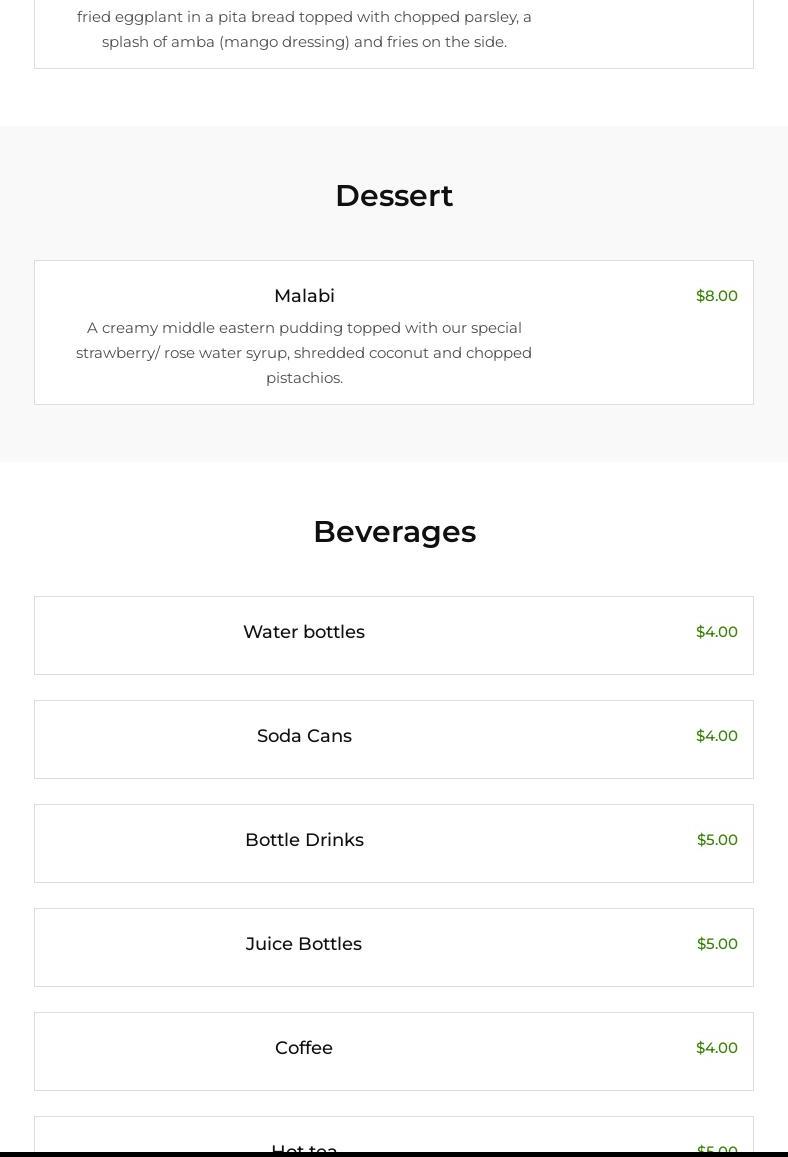Click the Hot tea item
This screenshot has width=788, height=1157.
point(304,1148)
